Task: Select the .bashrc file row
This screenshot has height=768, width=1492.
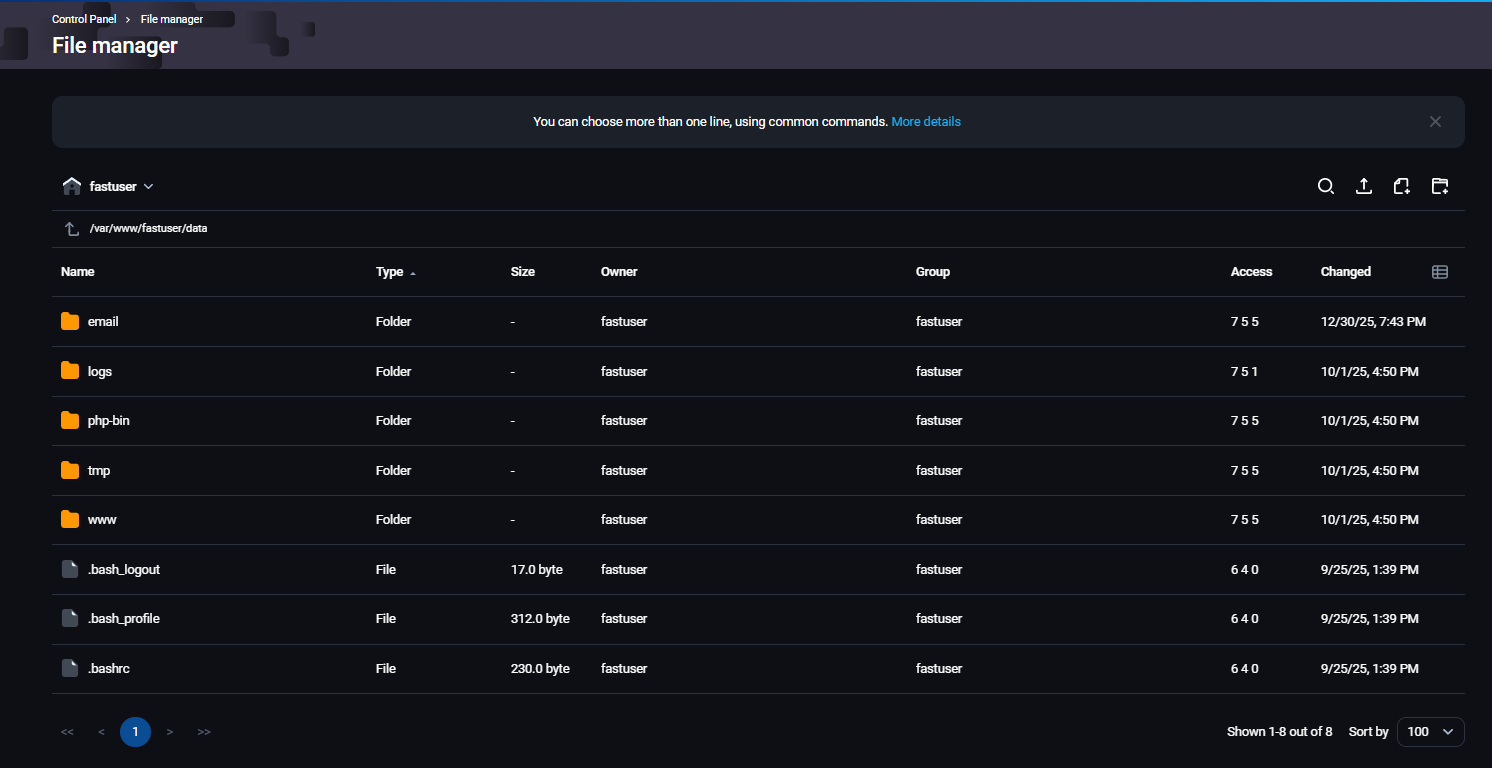Action: coord(109,669)
